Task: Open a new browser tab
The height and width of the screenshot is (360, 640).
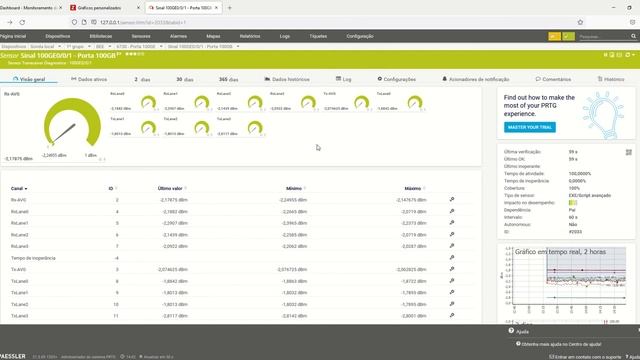Action: click(x=229, y=8)
